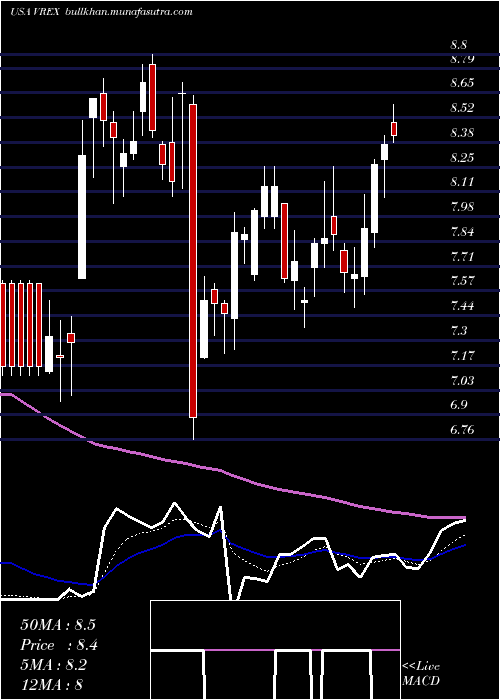Screen dimensions: 500x700
Task: Click the 7.17 price axis label
Action: pyautogui.click(x=462, y=356)
